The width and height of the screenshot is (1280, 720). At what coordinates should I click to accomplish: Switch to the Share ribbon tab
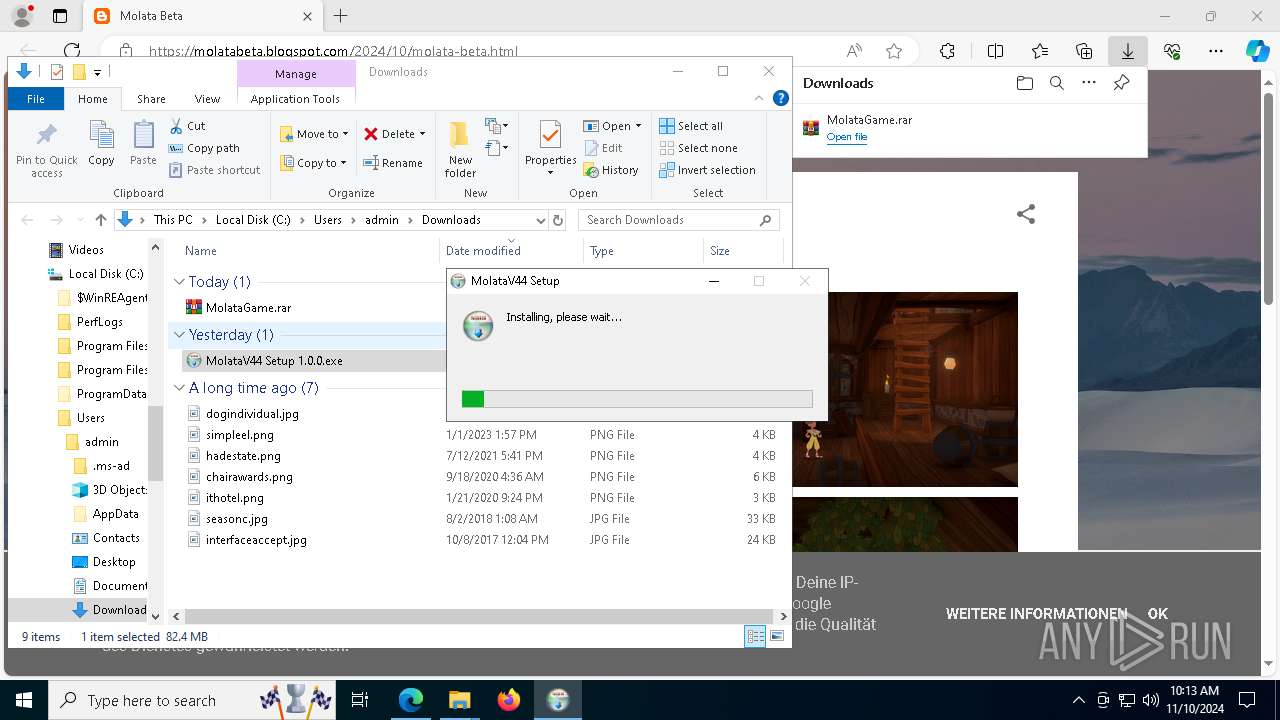click(x=151, y=99)
